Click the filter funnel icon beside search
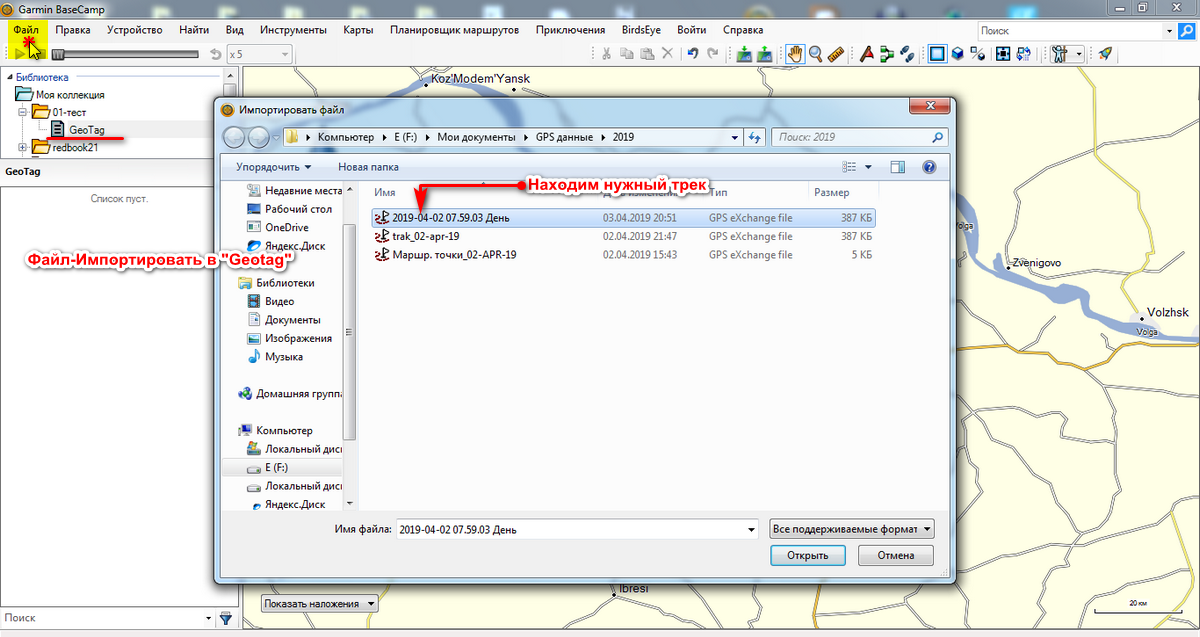 pyautogui.click(x=226, y=618)
